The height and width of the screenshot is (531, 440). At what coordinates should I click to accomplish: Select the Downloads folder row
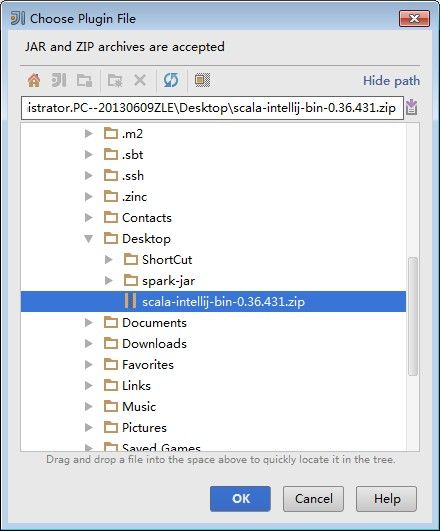(x=213, y=343)
